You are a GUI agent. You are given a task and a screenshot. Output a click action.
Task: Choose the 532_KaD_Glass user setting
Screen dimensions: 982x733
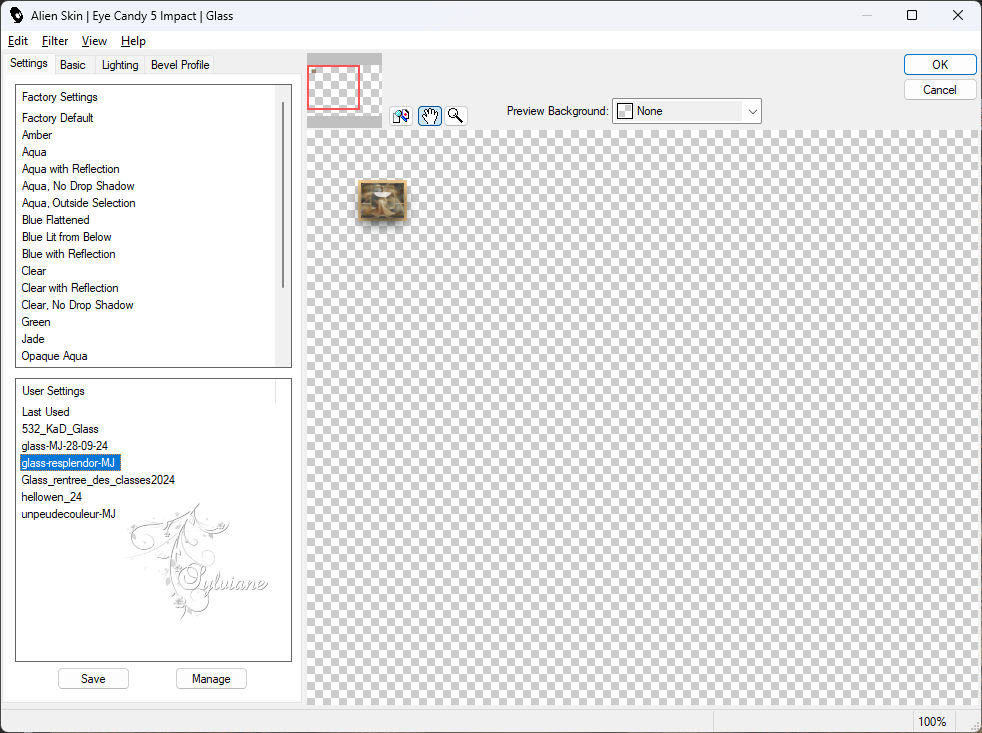click(x=59, y=429)
